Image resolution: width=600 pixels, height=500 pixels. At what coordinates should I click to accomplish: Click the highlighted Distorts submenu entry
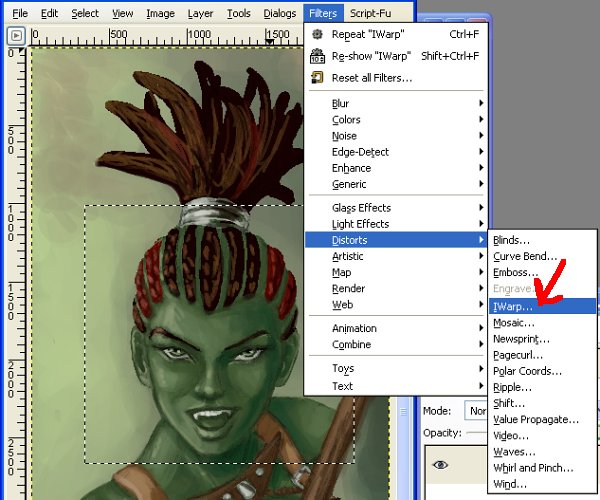396,240
